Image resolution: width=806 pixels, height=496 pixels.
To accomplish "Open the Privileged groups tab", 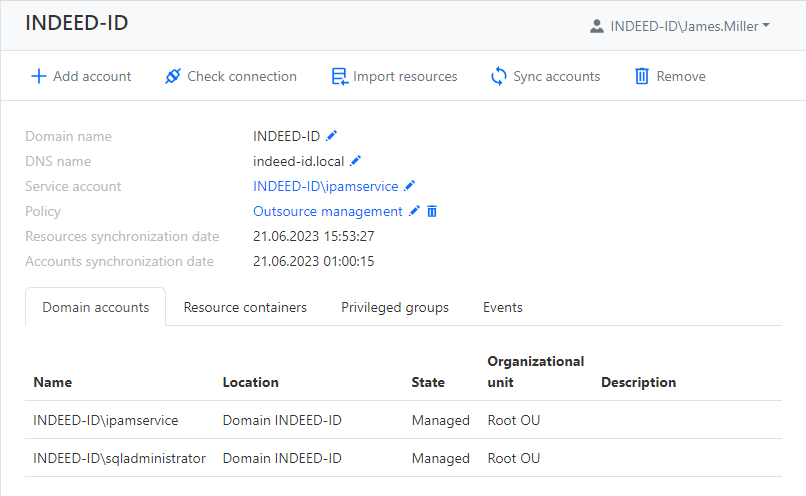I will click(394, 307).
